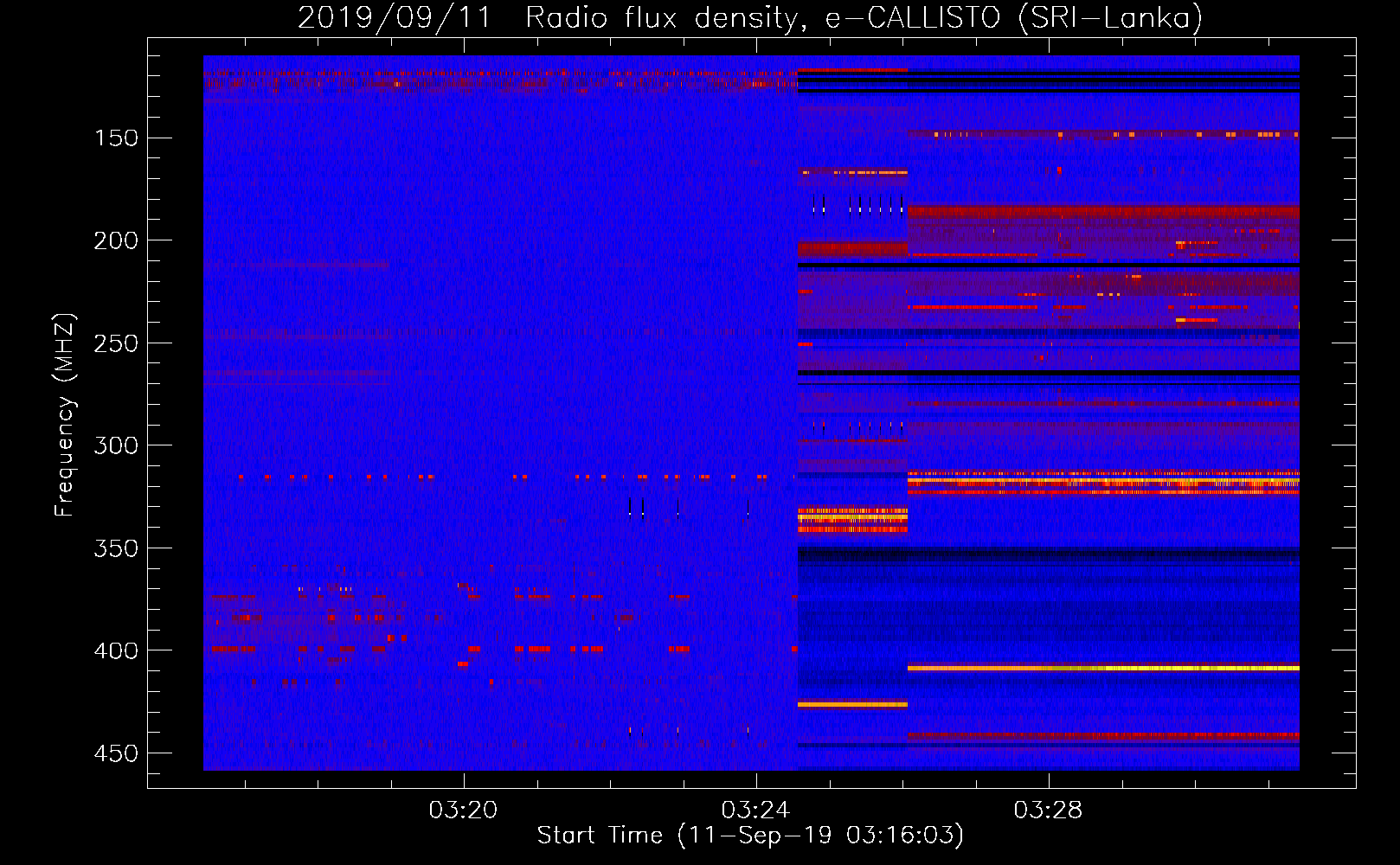
Task: Click the 350 frequency tick label
Action: tap(116, 548)
